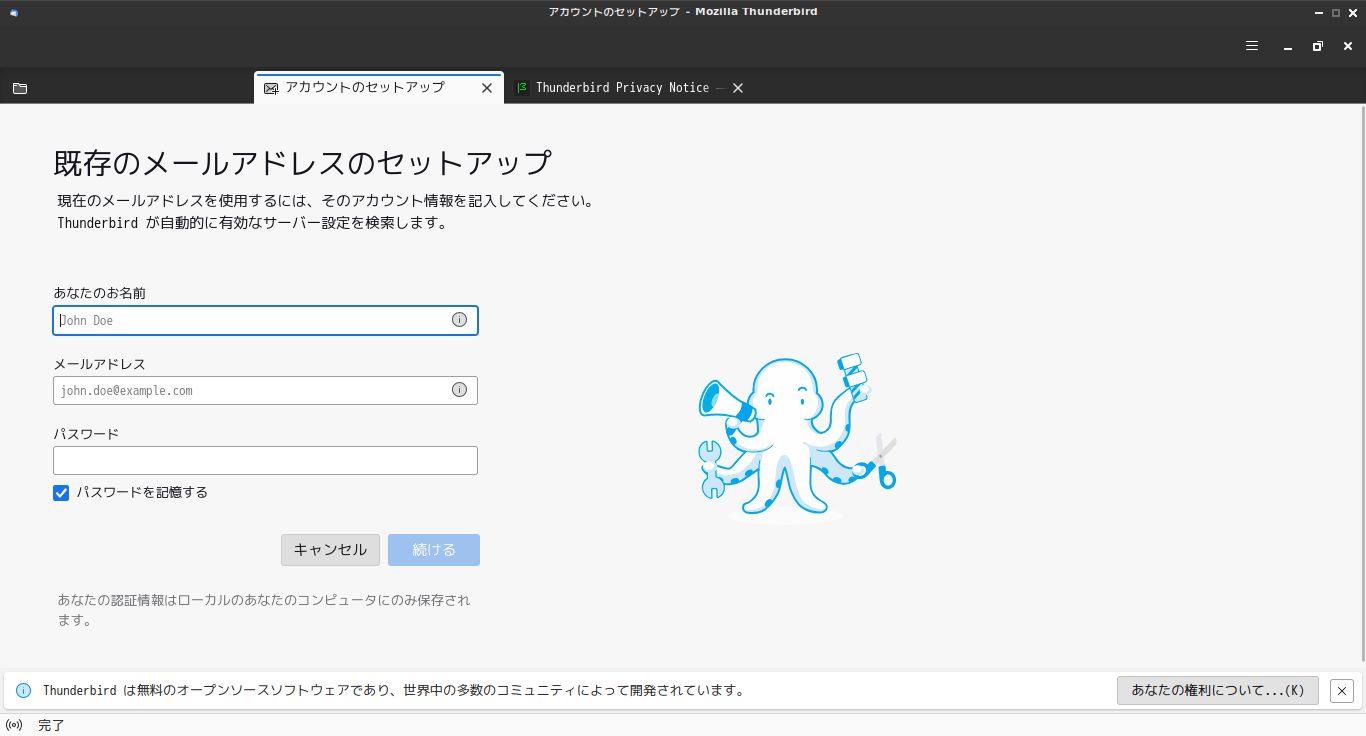Click the メールアドレス input field

point(250,391)
